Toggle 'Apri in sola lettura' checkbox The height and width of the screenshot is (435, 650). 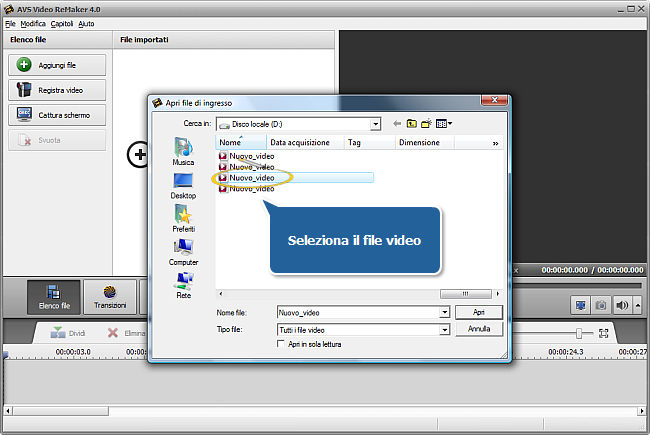(x=281, y=344)
